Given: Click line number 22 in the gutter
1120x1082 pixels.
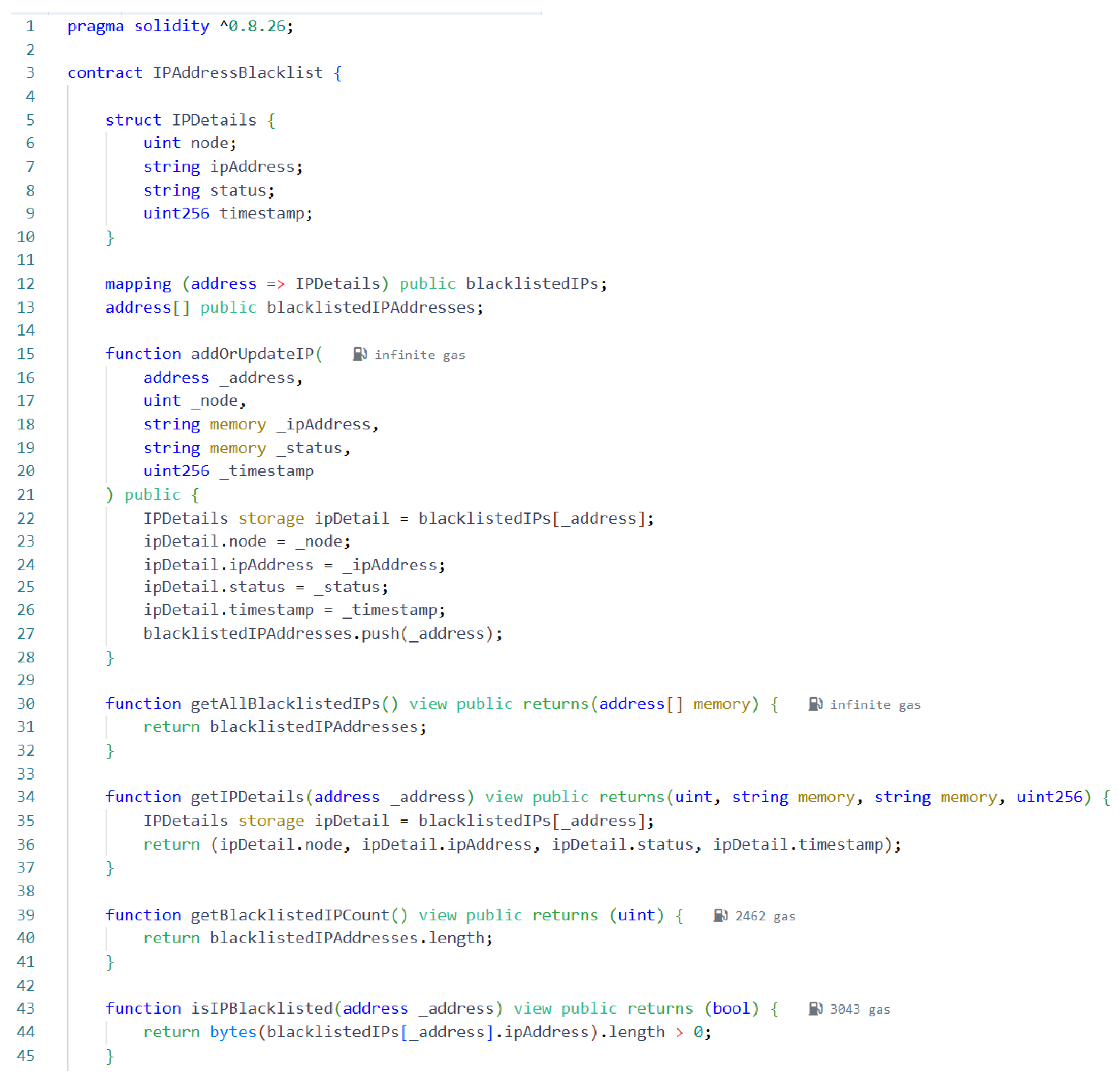Looking at the screenshot, I should (26, 518).
